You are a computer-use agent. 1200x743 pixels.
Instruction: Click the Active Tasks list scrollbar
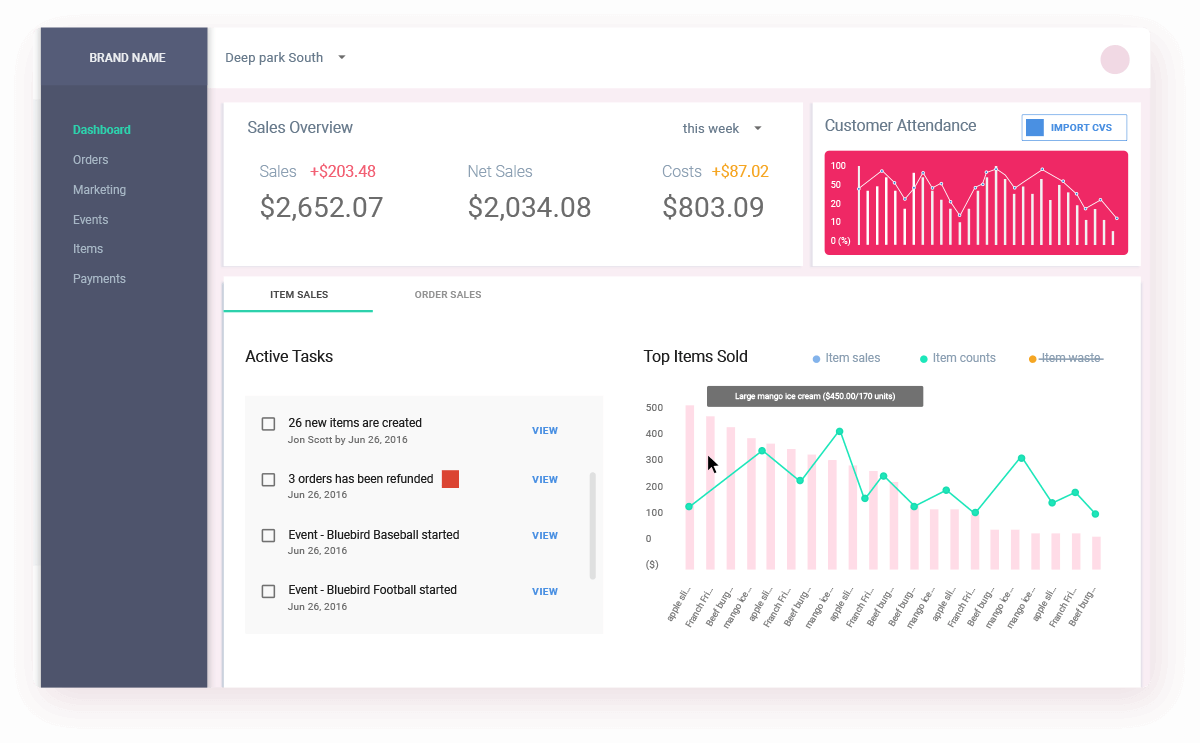pos(593,525)
